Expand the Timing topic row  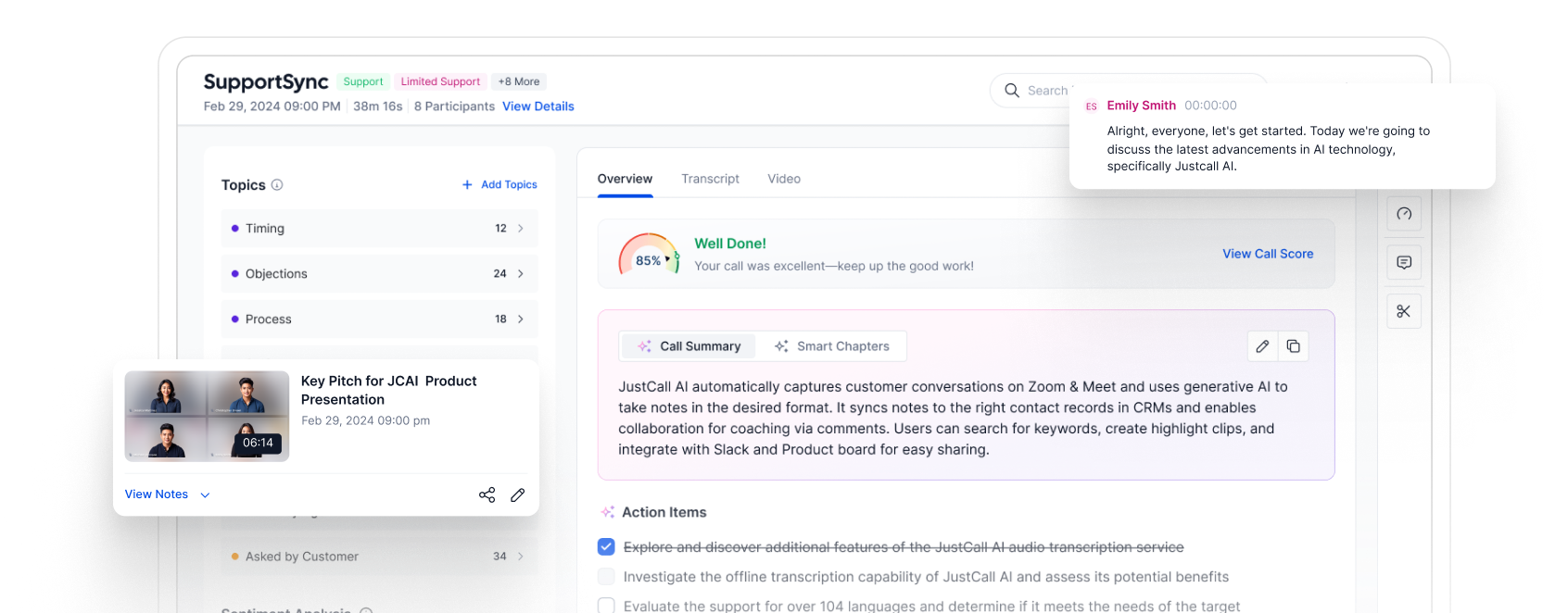[520, 229]
